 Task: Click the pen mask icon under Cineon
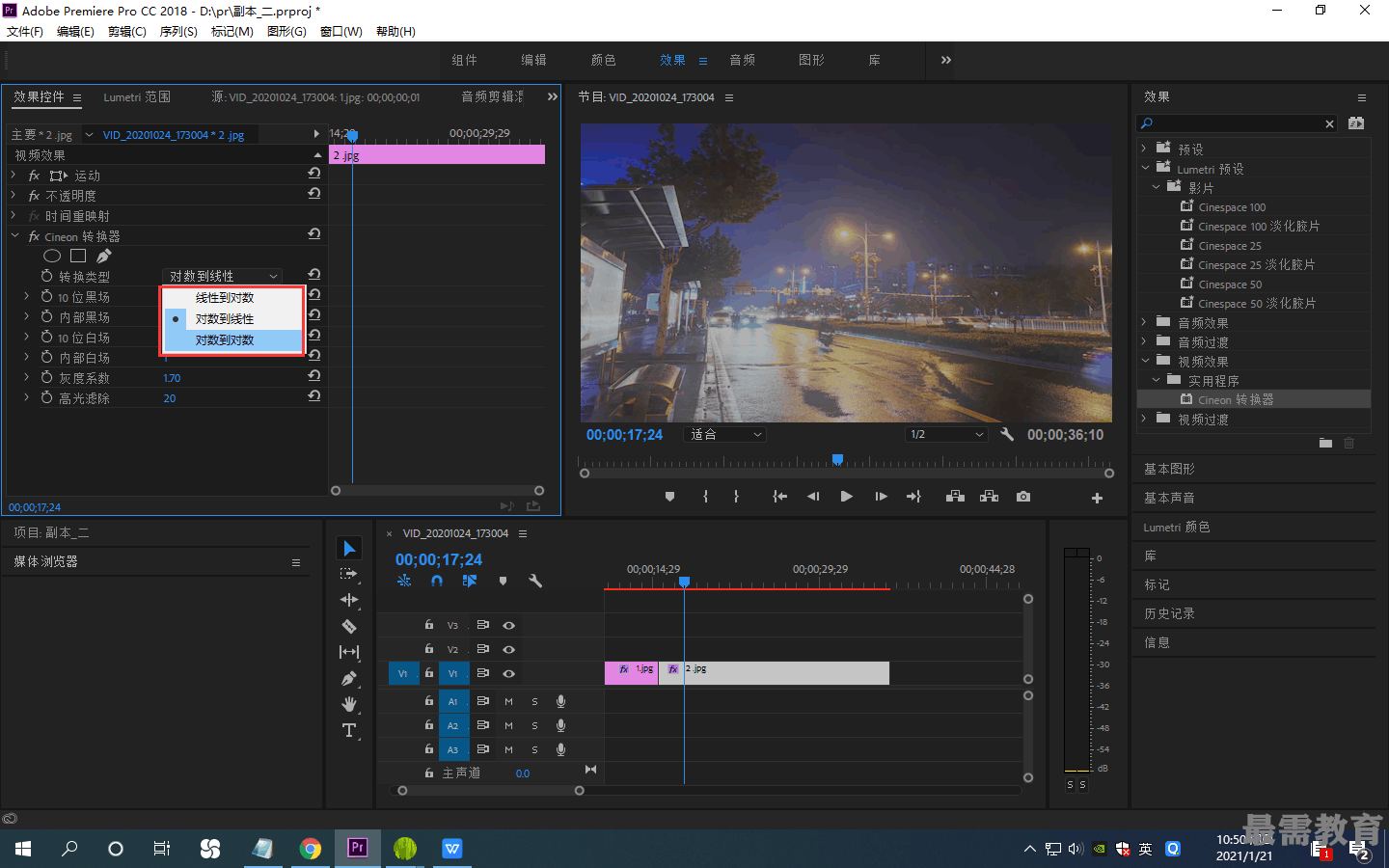103,256
